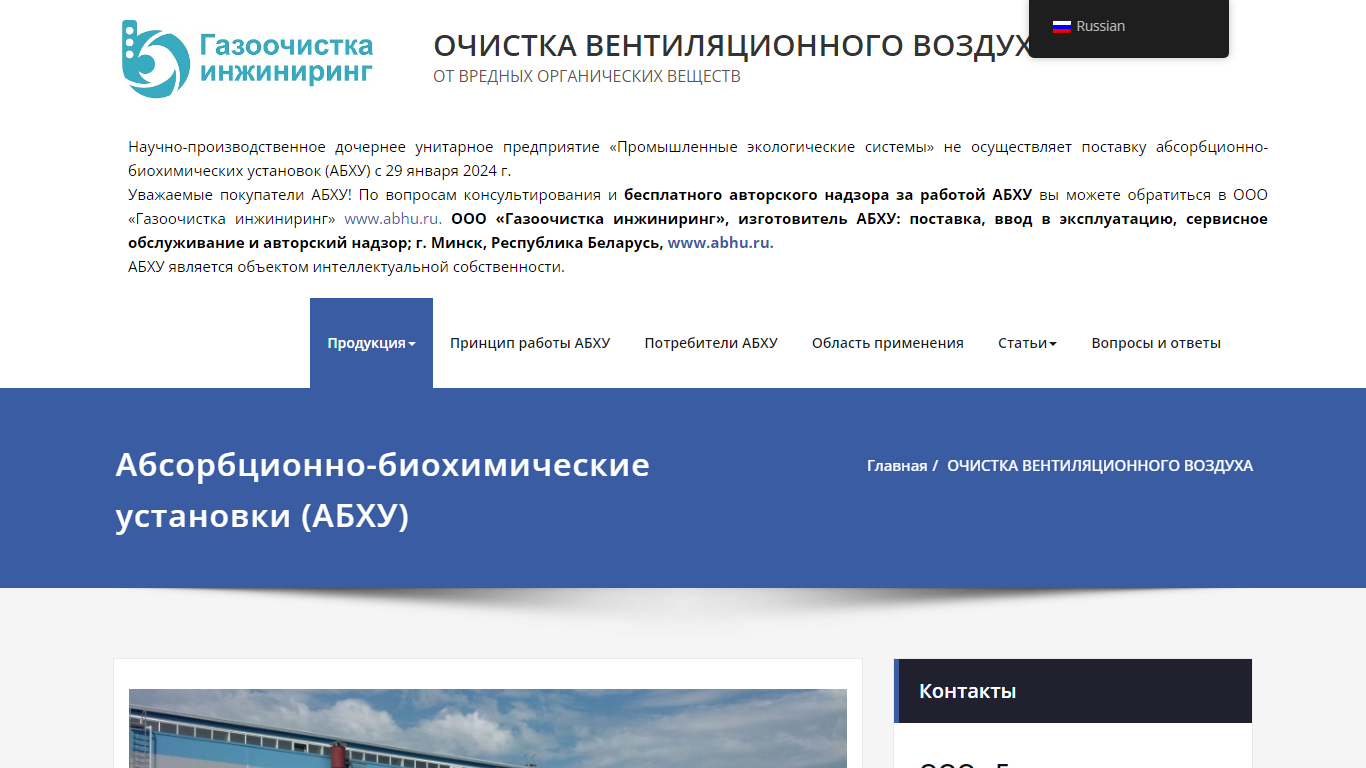Open Вопросы и ответы page
Viewport: 1366px width, 768px height.
click(x=1156, y=343)
